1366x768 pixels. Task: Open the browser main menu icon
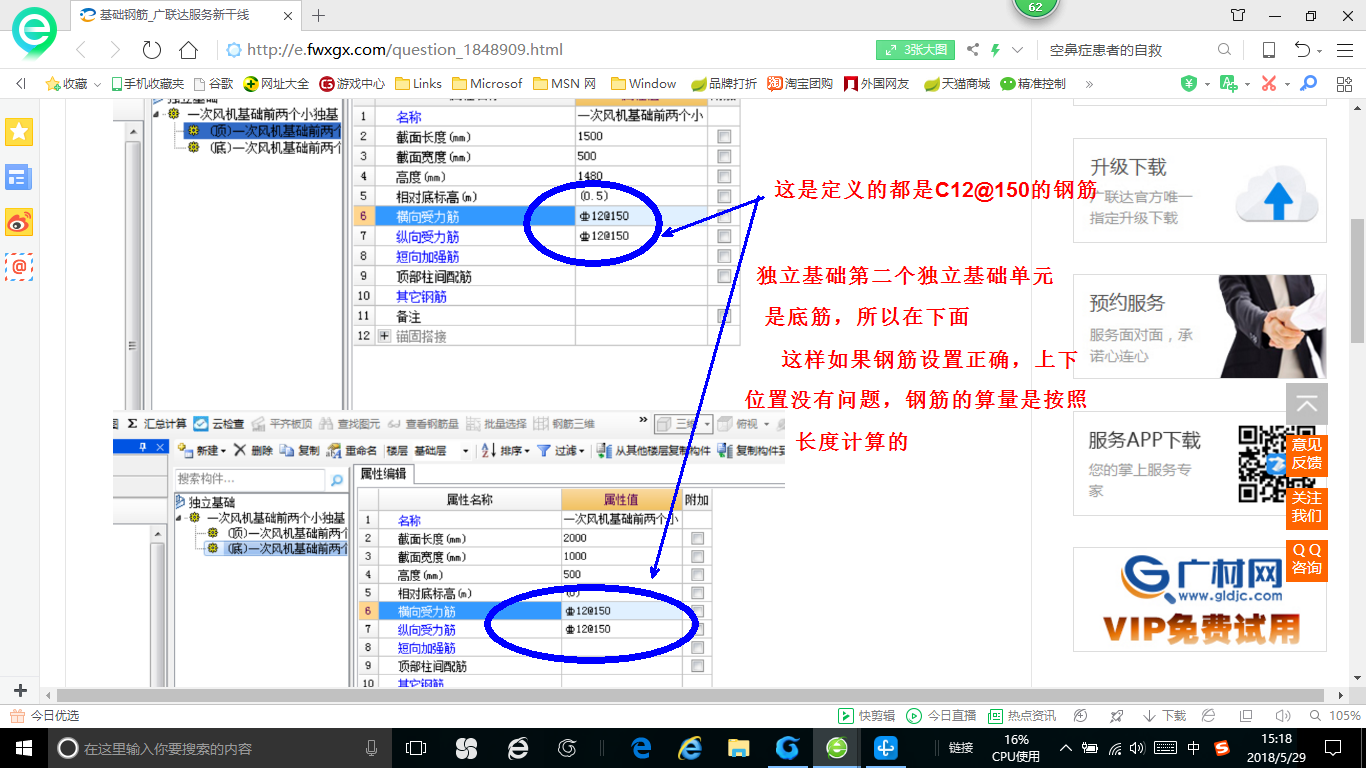(x=1343, y=50)
